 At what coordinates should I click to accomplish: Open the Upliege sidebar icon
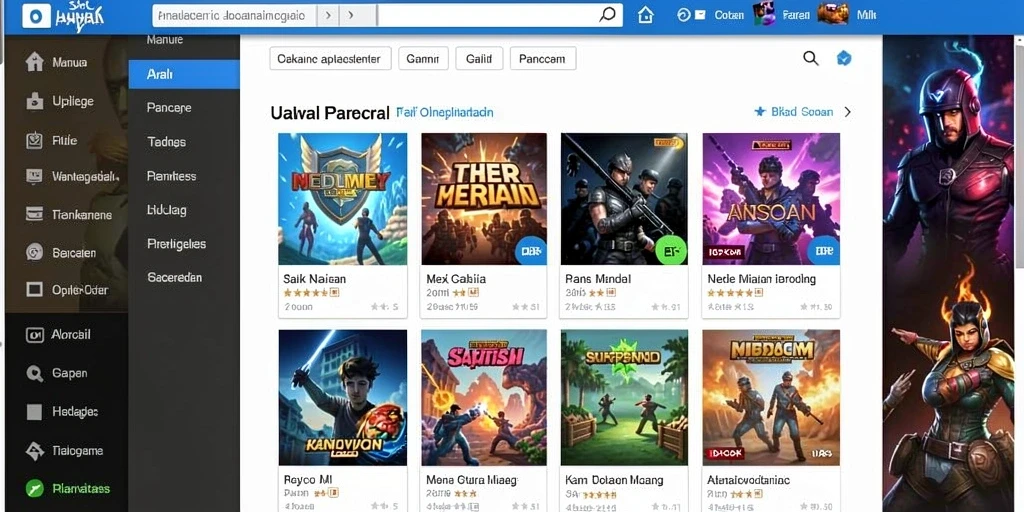coord(34,101)
